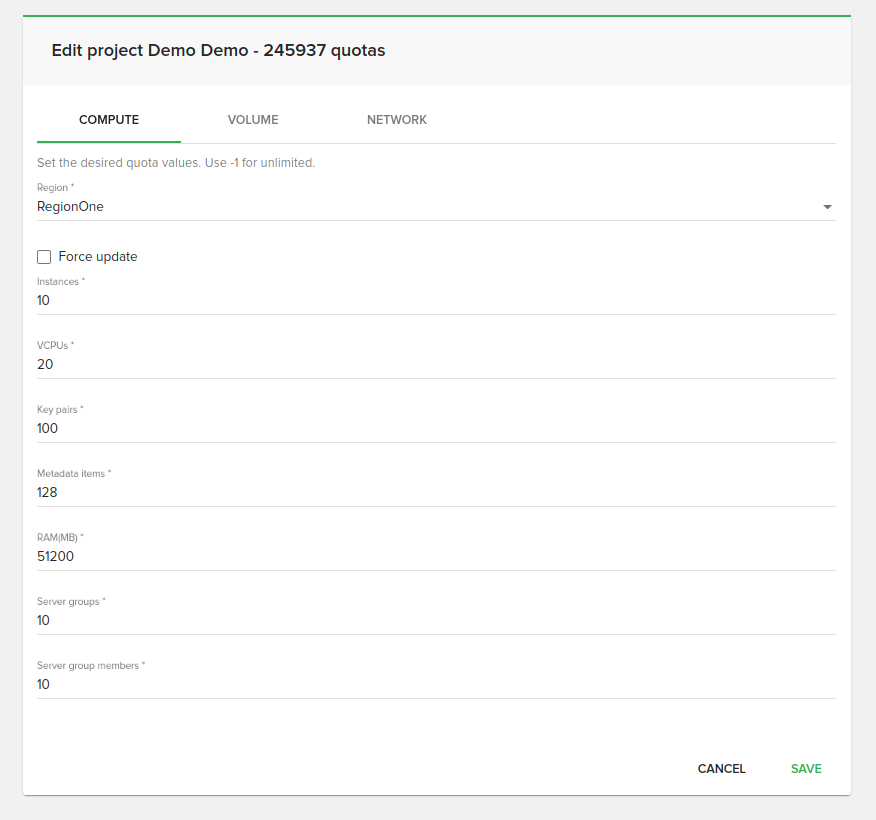The image size is (876, 820).
Task: Go to the Network tab
Action: 397,120
